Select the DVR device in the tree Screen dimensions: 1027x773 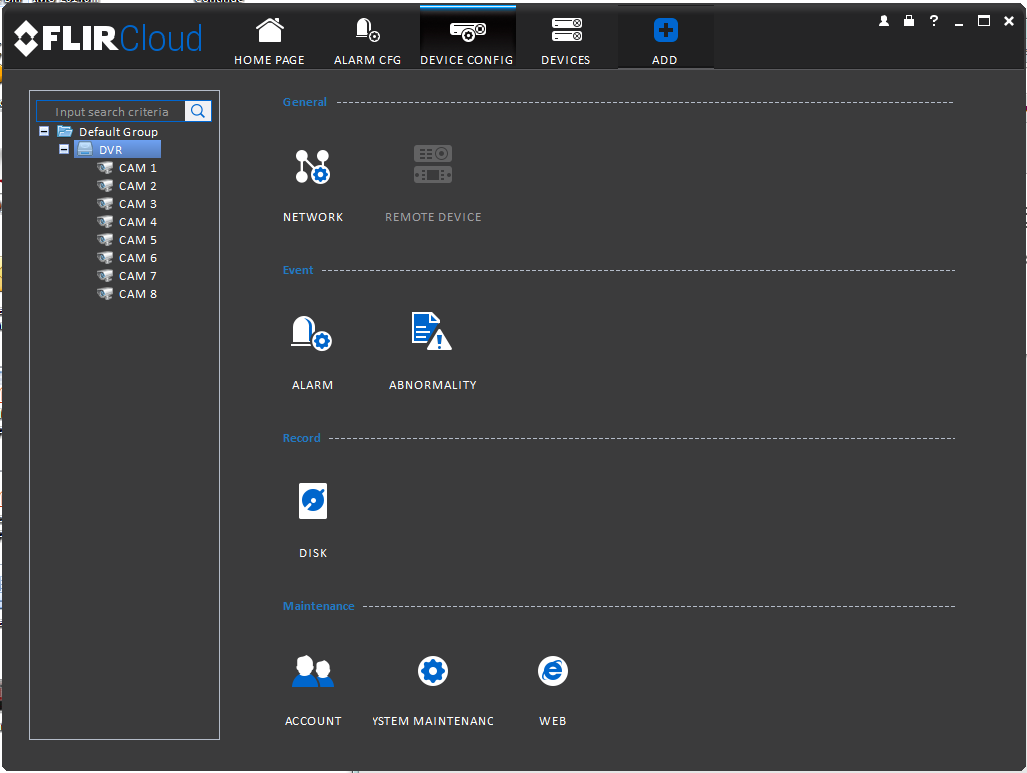[117, 150]
